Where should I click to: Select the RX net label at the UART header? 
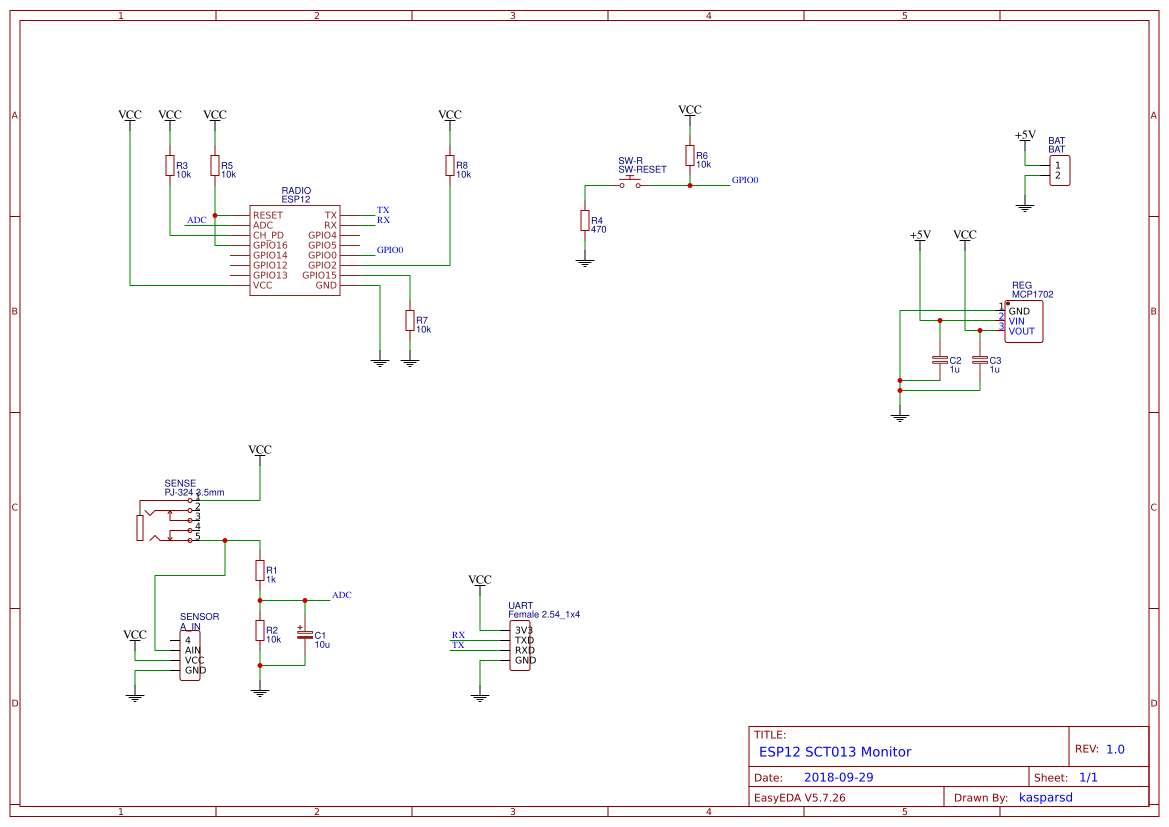coord(458,633)
